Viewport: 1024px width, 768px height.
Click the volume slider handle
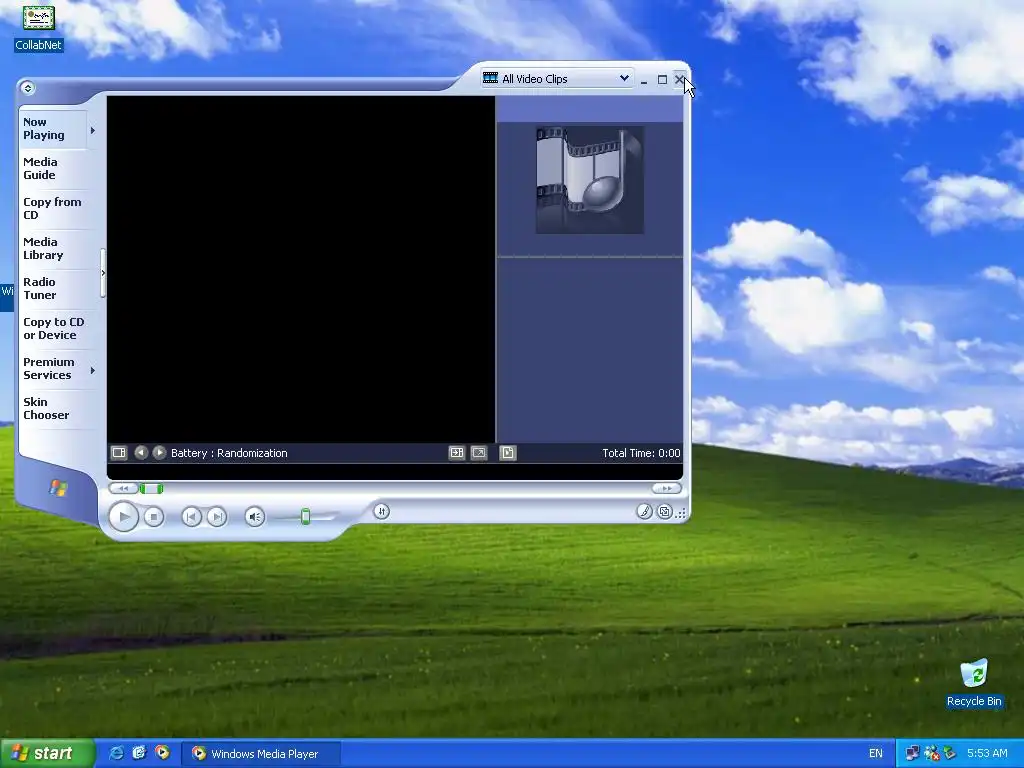(305, 517)
